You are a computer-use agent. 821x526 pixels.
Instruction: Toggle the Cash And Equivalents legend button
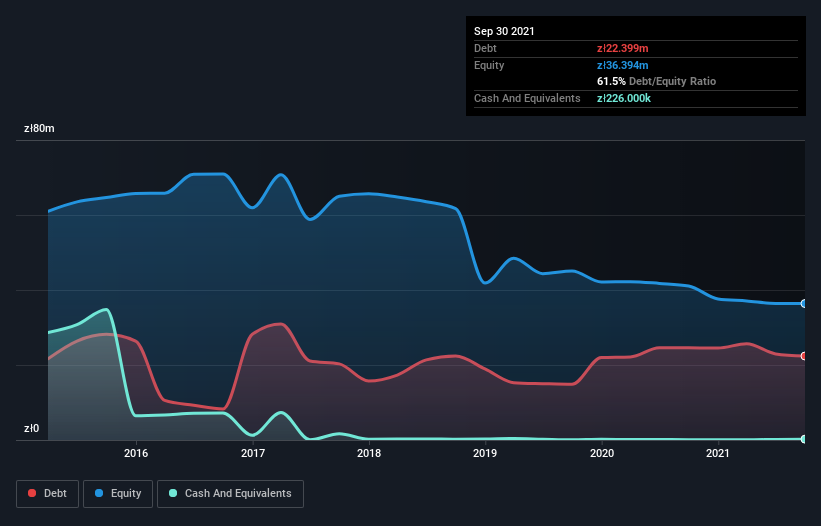coord(230,494)
